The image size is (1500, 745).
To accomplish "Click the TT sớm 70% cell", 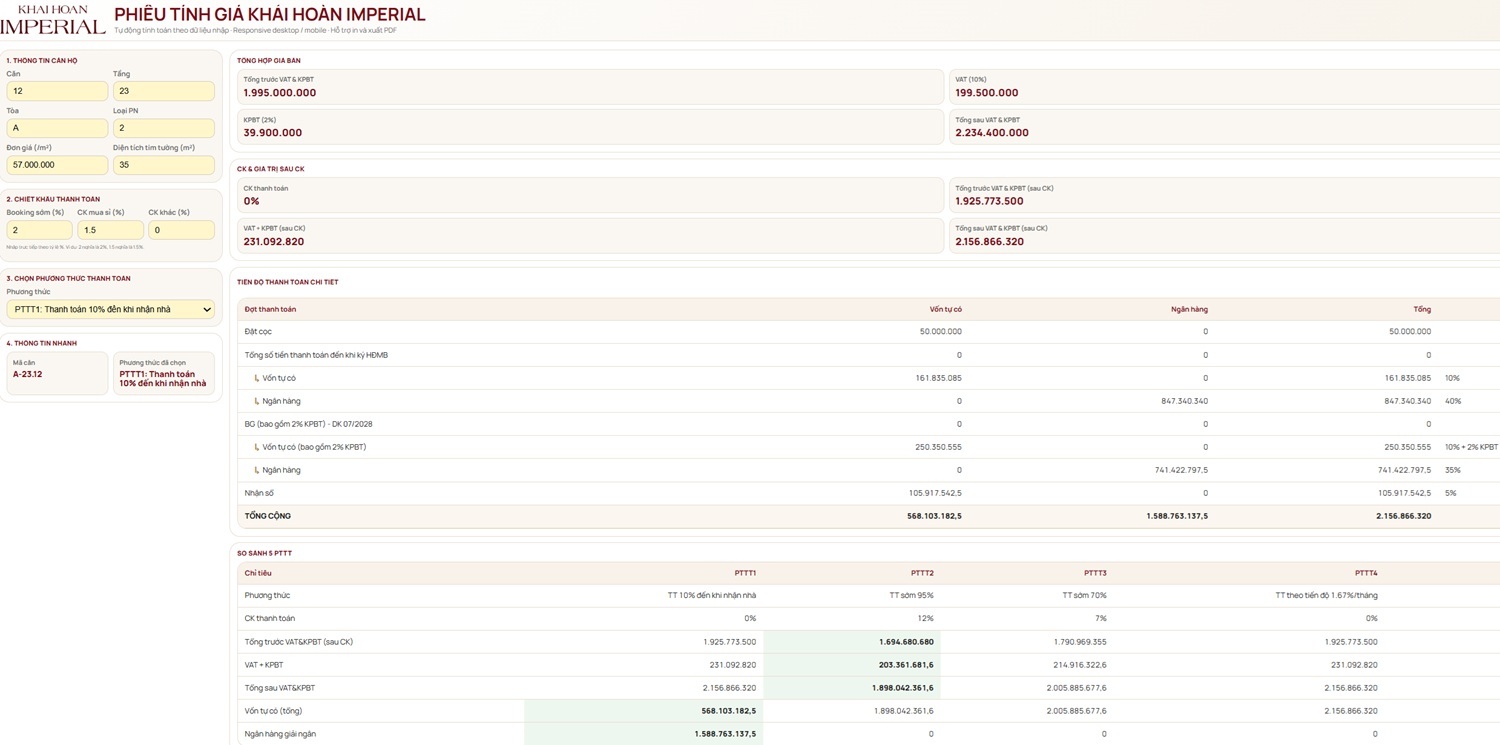I will 1085,595.
